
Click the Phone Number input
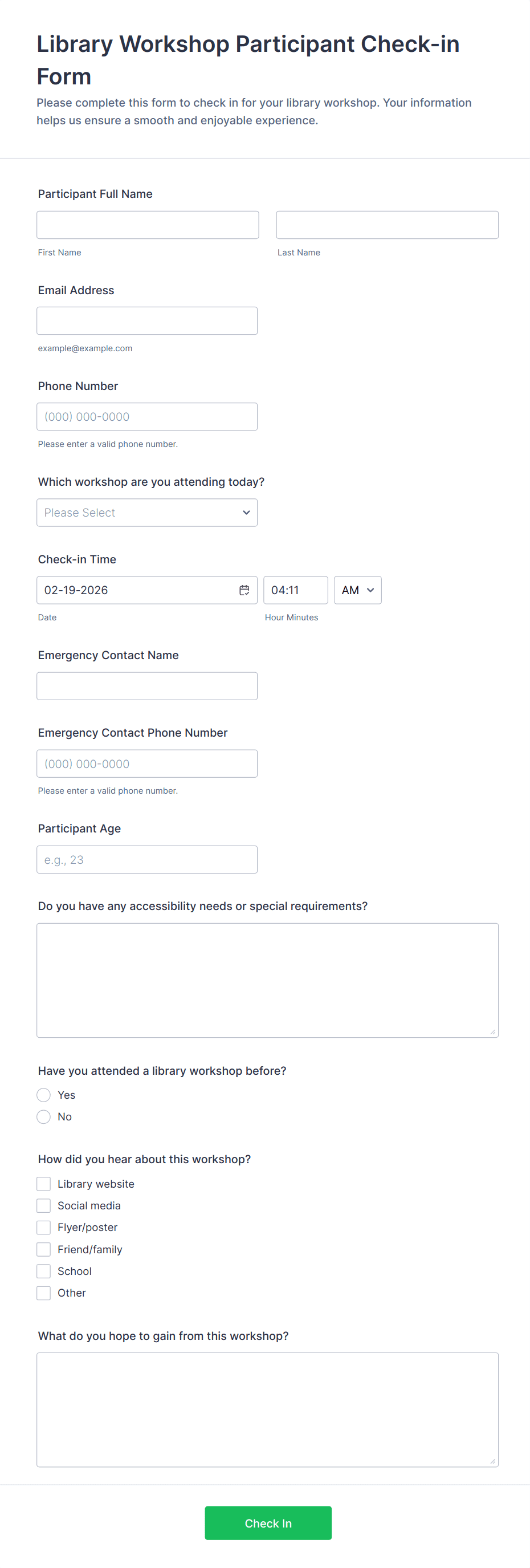pos(146,417)
